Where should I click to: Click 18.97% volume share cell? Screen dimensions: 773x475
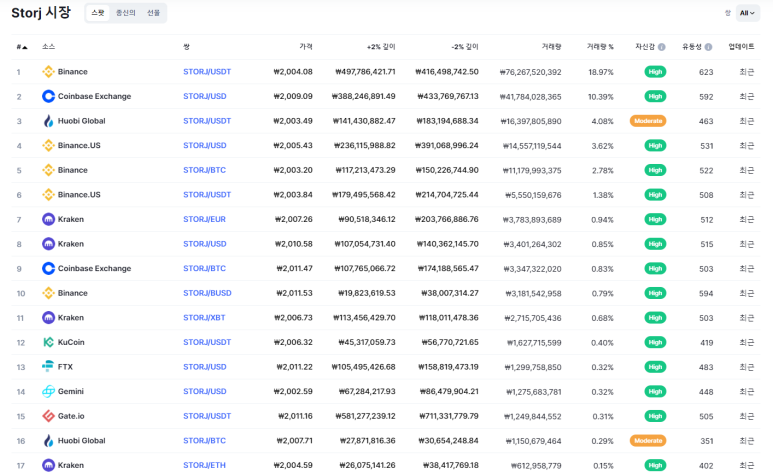[x=600, y=72]
